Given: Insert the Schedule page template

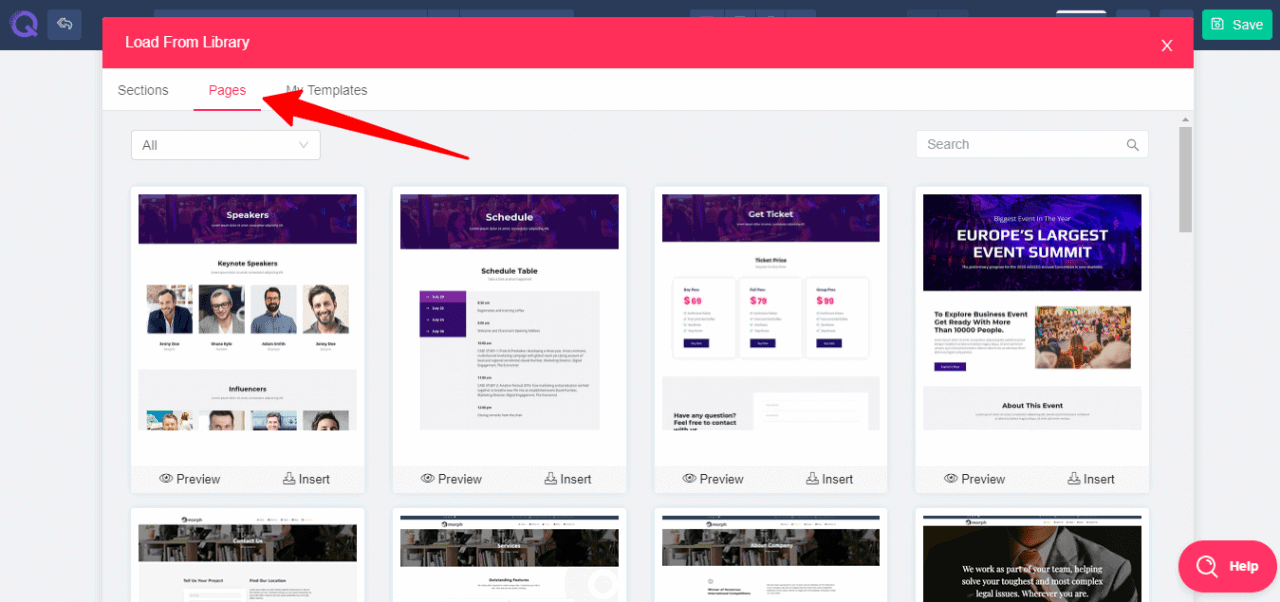Looking at the screenshot, I should pyautogui.click(x=568, y=479).
